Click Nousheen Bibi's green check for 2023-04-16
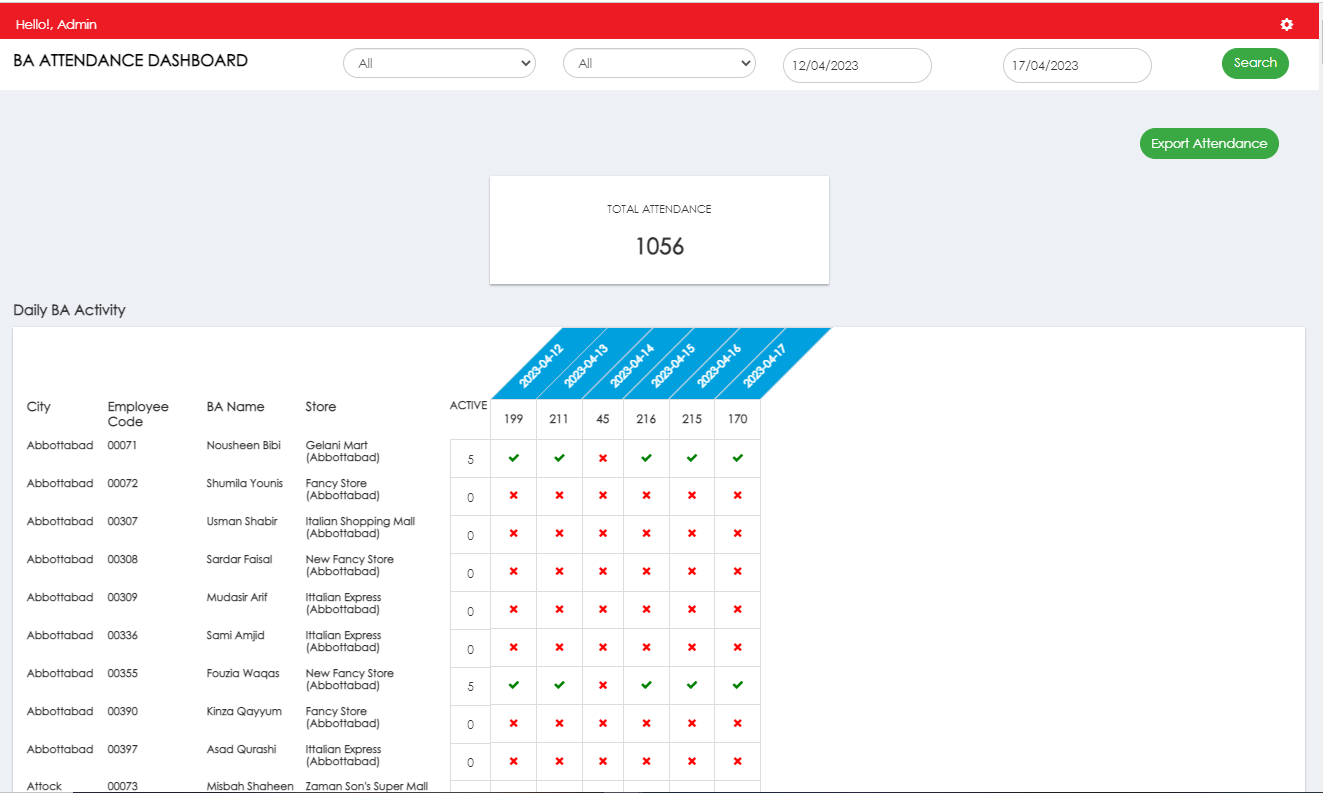This screenshot has width=1323, height=793. click(692, 458)
